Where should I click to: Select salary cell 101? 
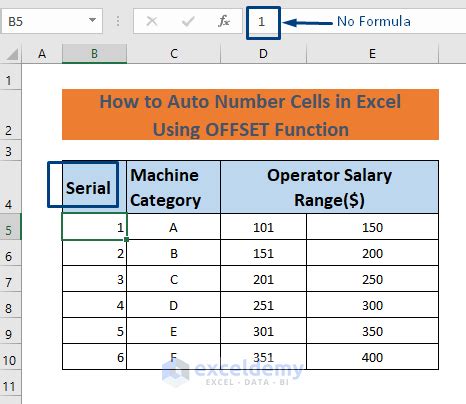[x=263, y=227]
